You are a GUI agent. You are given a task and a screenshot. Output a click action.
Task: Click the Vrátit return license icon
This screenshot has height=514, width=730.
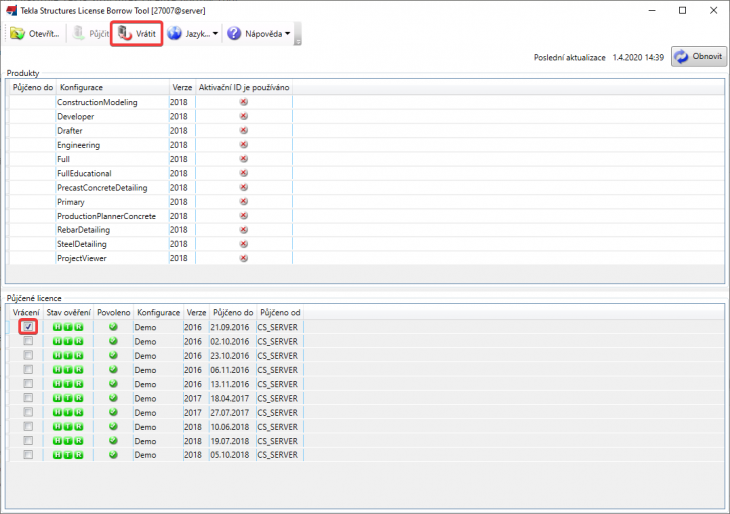(x=125, y=33)
